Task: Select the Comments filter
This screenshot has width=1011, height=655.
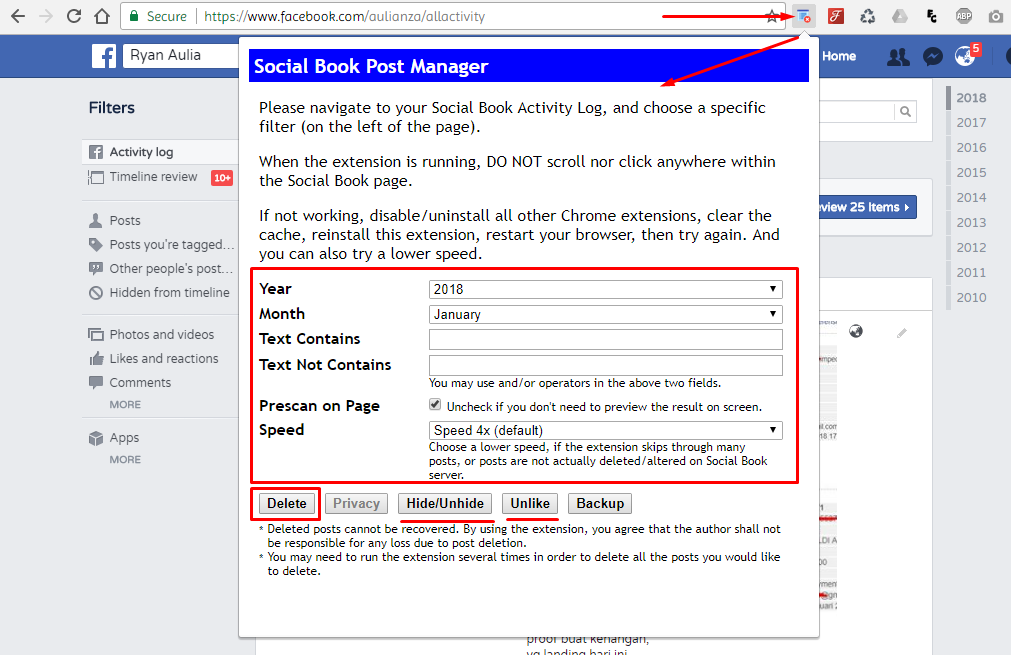Action: (140, 382)
